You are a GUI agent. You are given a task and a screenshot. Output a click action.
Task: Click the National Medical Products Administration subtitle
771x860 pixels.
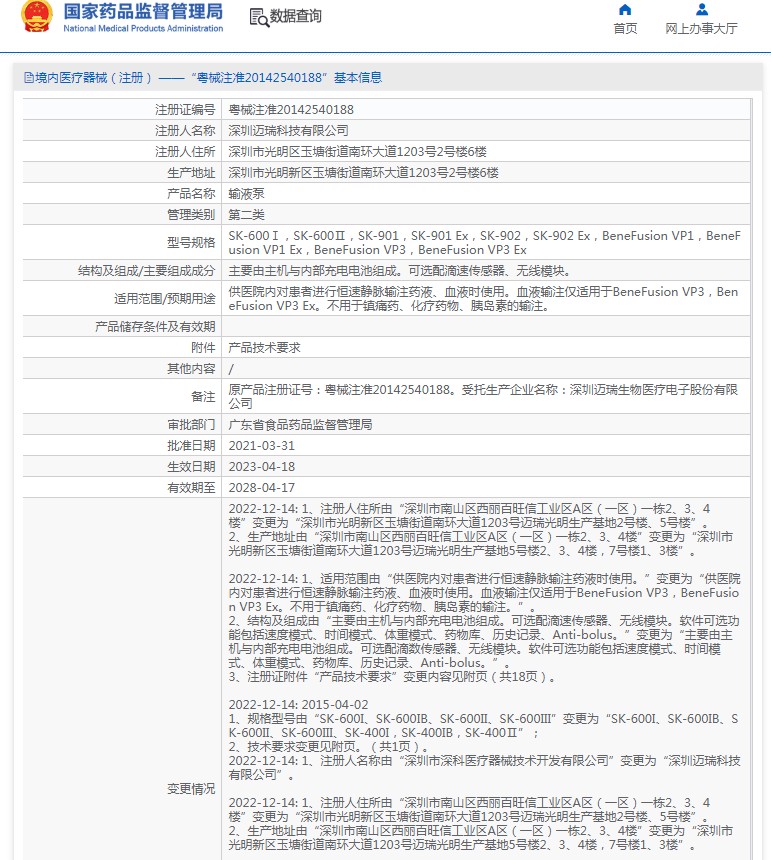tap(143, 29)
